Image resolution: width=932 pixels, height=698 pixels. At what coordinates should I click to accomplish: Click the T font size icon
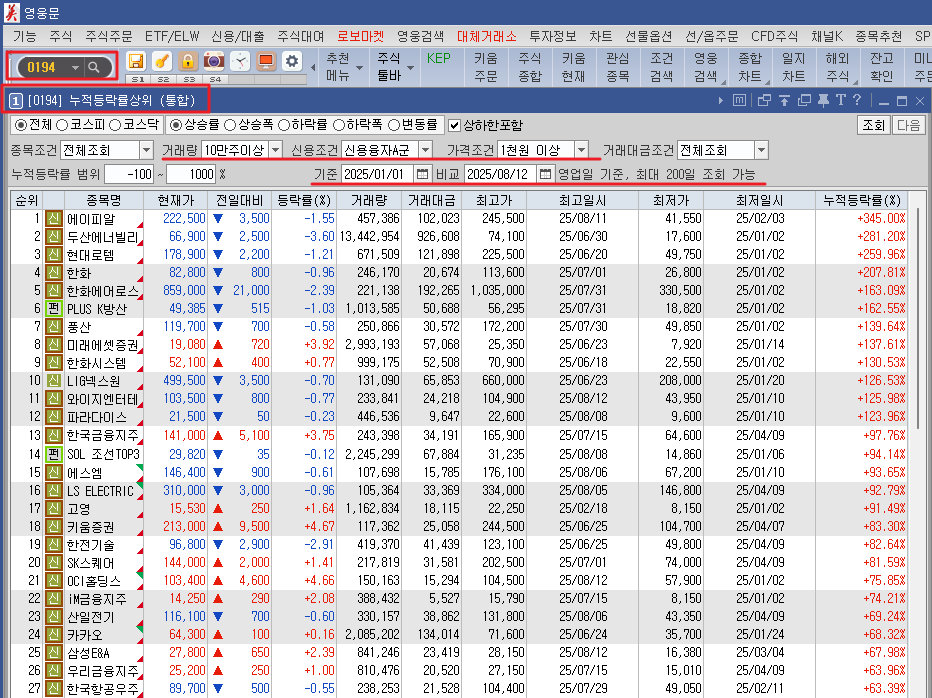tap(840, 100)
